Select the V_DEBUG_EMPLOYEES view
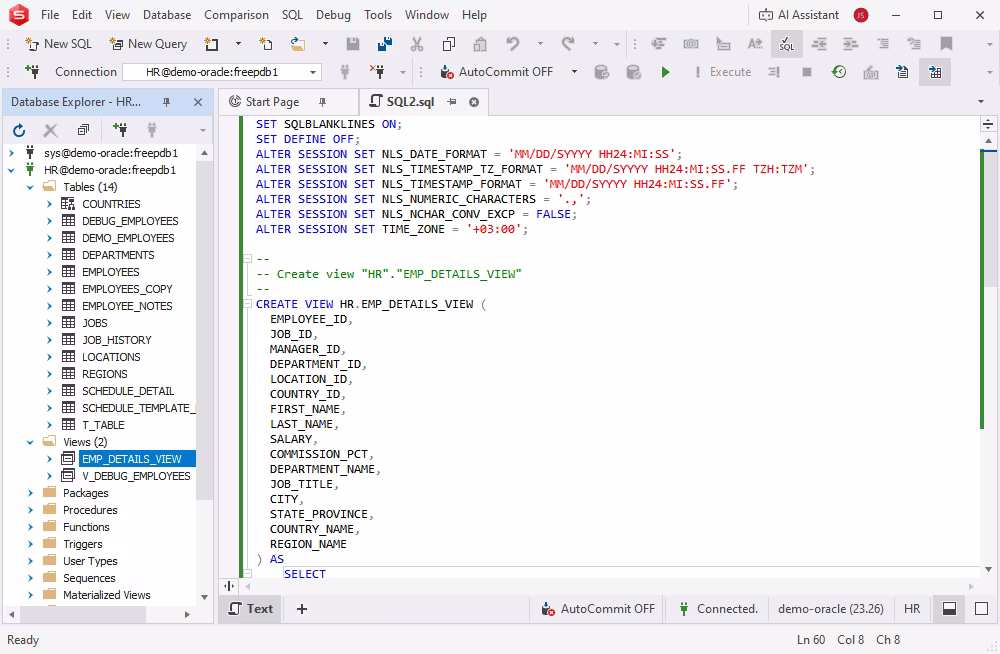This screenshot has width=1000, height=654. [x=136, y=476]
